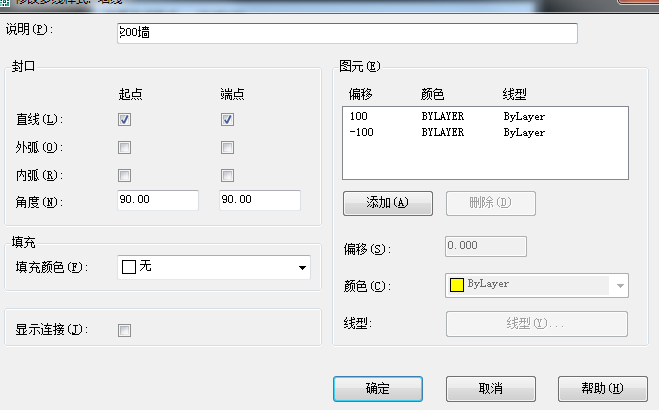Enable the 显示连接 checkbox
The image size is (659, 410).
coord(125,330)
